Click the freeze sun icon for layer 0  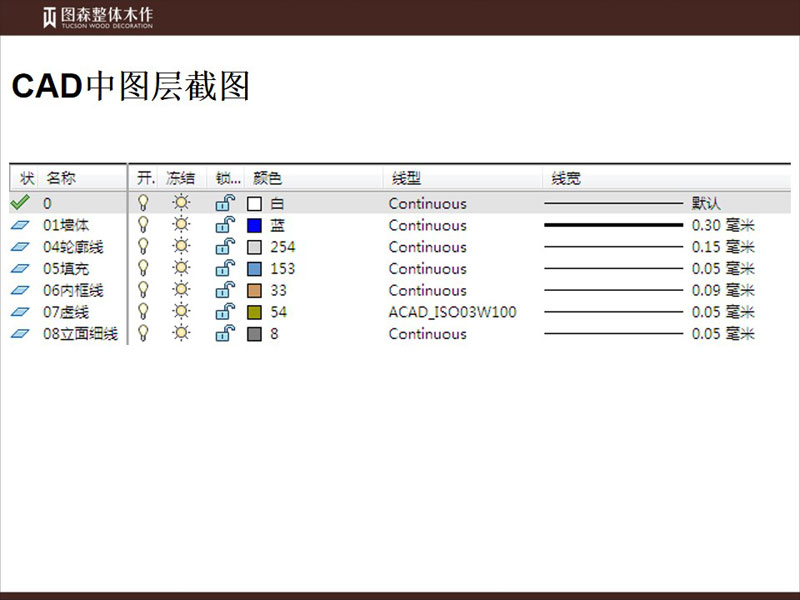(180, 203)
